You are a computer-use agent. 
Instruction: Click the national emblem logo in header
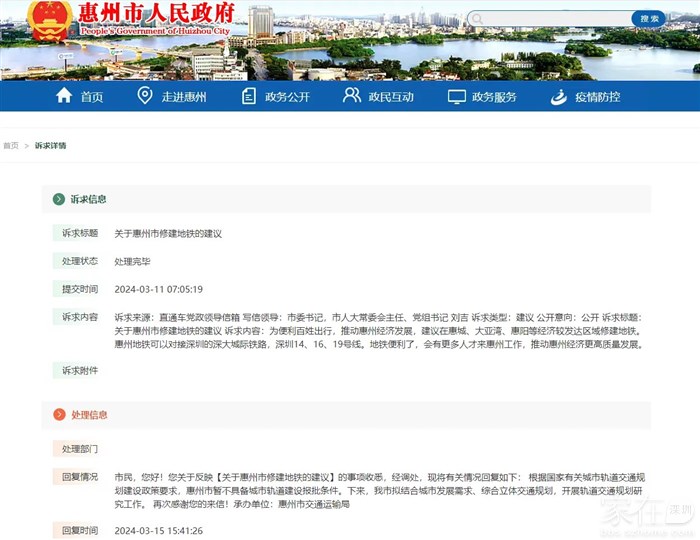tap(47, 20)
